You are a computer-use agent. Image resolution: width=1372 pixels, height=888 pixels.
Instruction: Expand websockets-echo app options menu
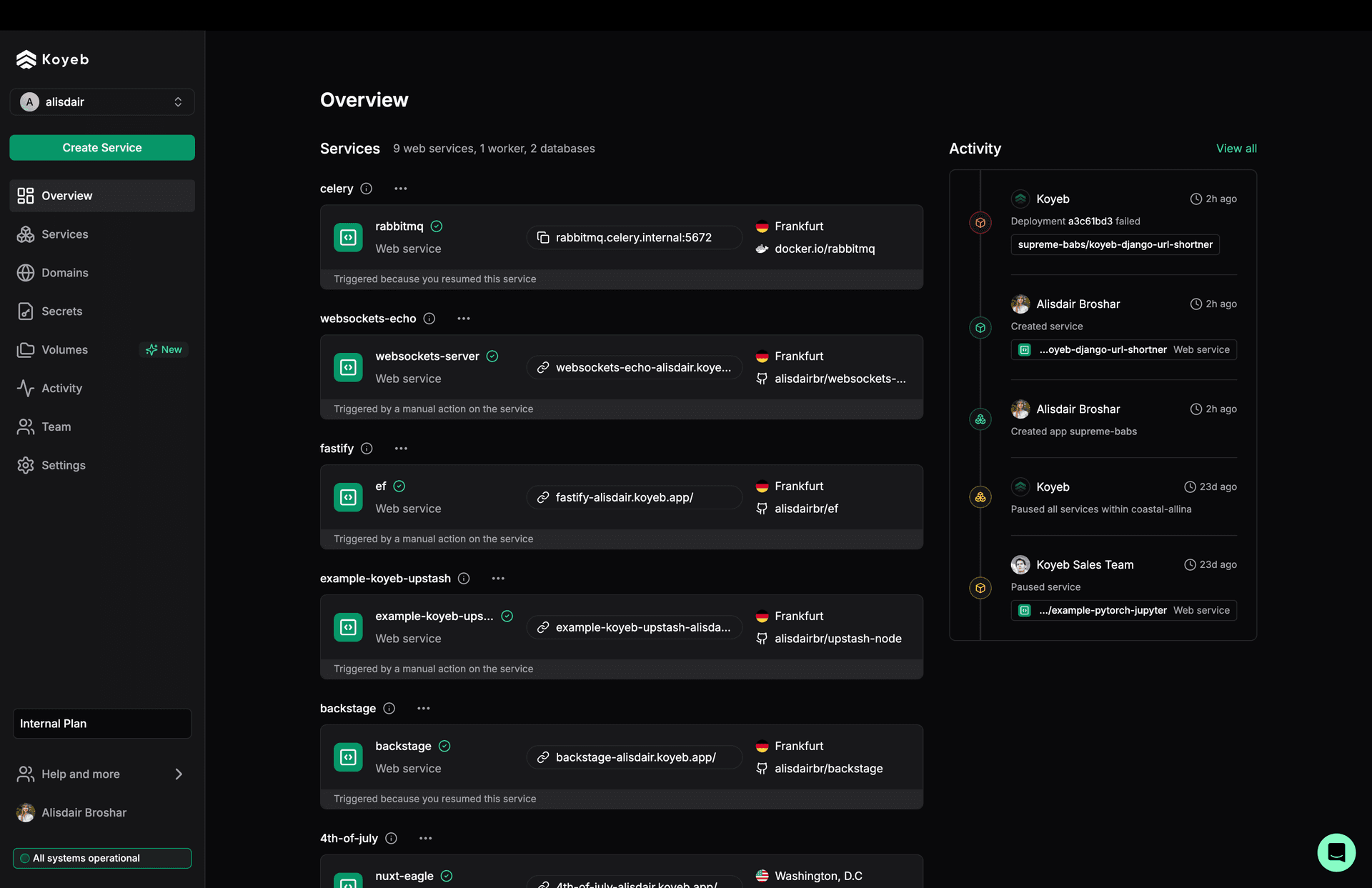point(462,318)
